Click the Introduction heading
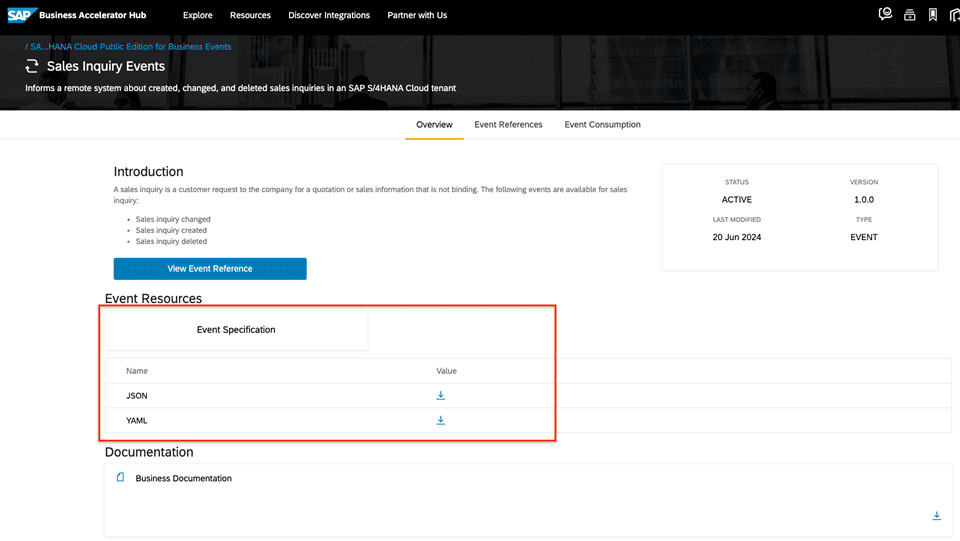 pyautogui.click(x=148, y=172)
